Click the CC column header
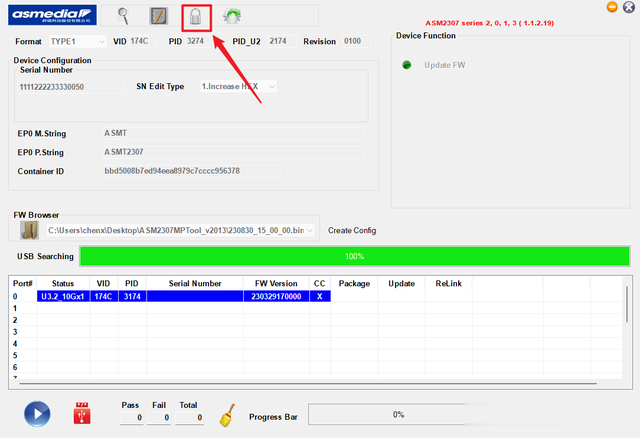This screenshot has height=438, width=640. (x=320, y=283)
